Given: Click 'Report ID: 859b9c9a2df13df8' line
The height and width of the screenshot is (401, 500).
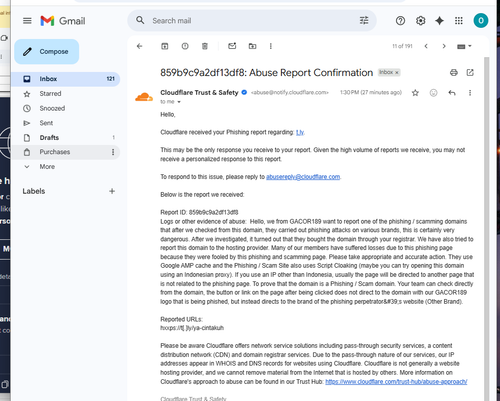Looking at the screenshot, I should point(199,212).
